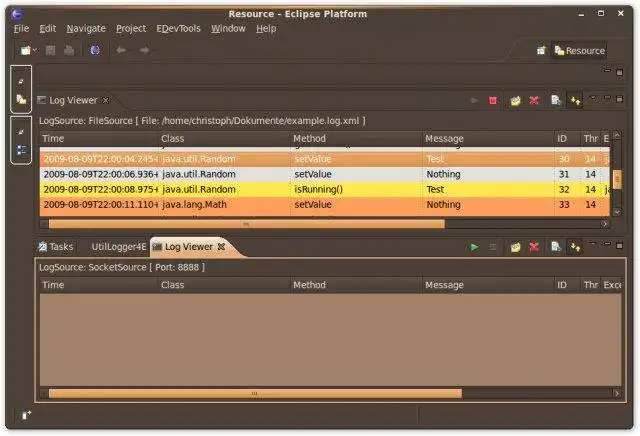Toggle auto-scroll arrows icon in lower Log Viewer
The width and height of the screenshot is (640, 436).
tap(576, 247)
